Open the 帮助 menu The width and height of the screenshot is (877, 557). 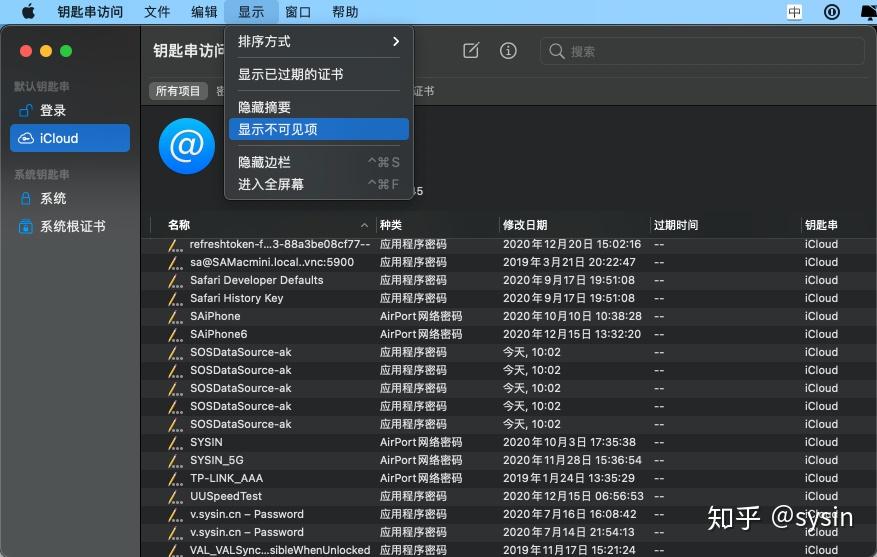coord(345,12)
